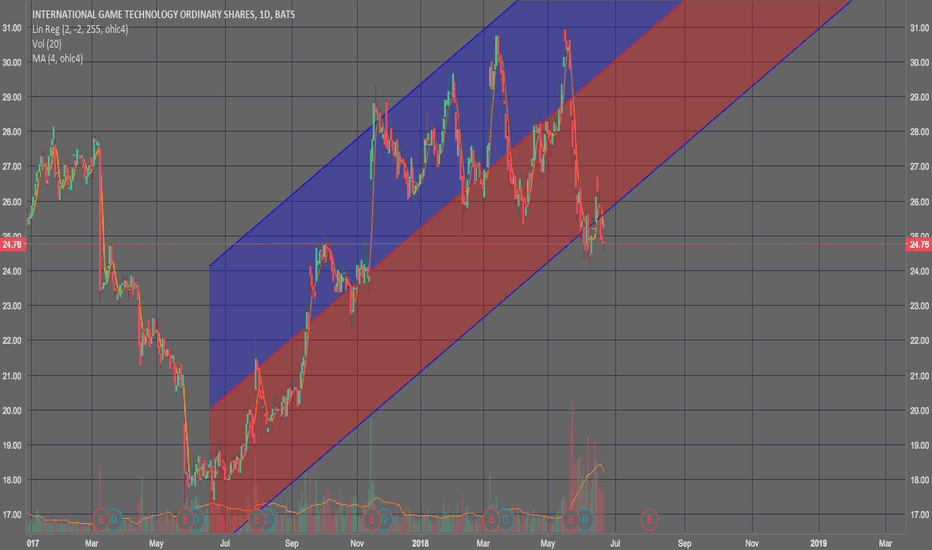Select the MA (4, ohlc4) indicator label
This screenshot has height=550, width=932.
click(57, 59)
